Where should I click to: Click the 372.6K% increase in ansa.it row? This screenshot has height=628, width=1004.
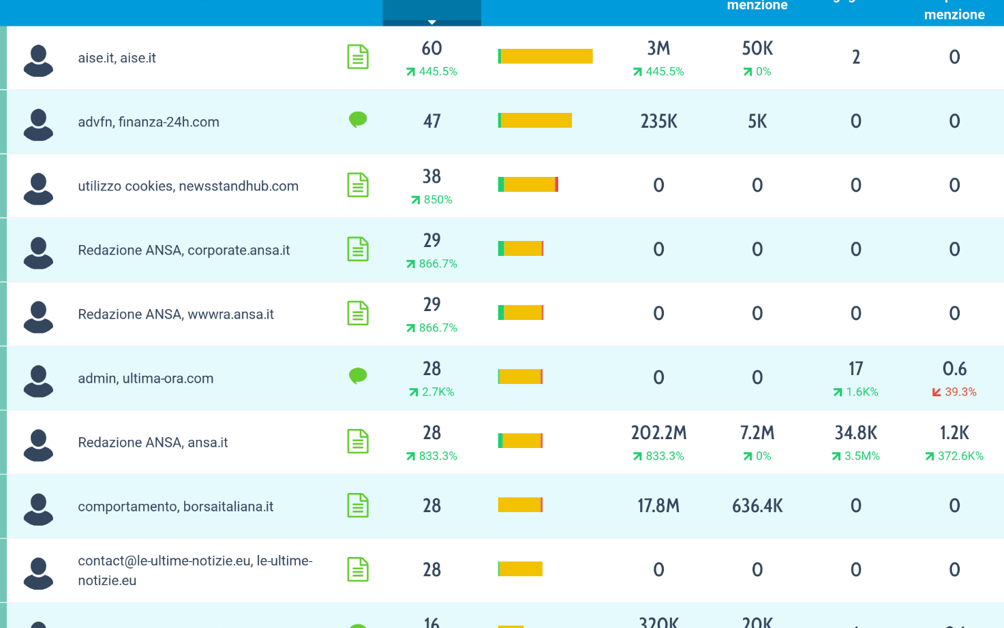click(x=954, y=456)
